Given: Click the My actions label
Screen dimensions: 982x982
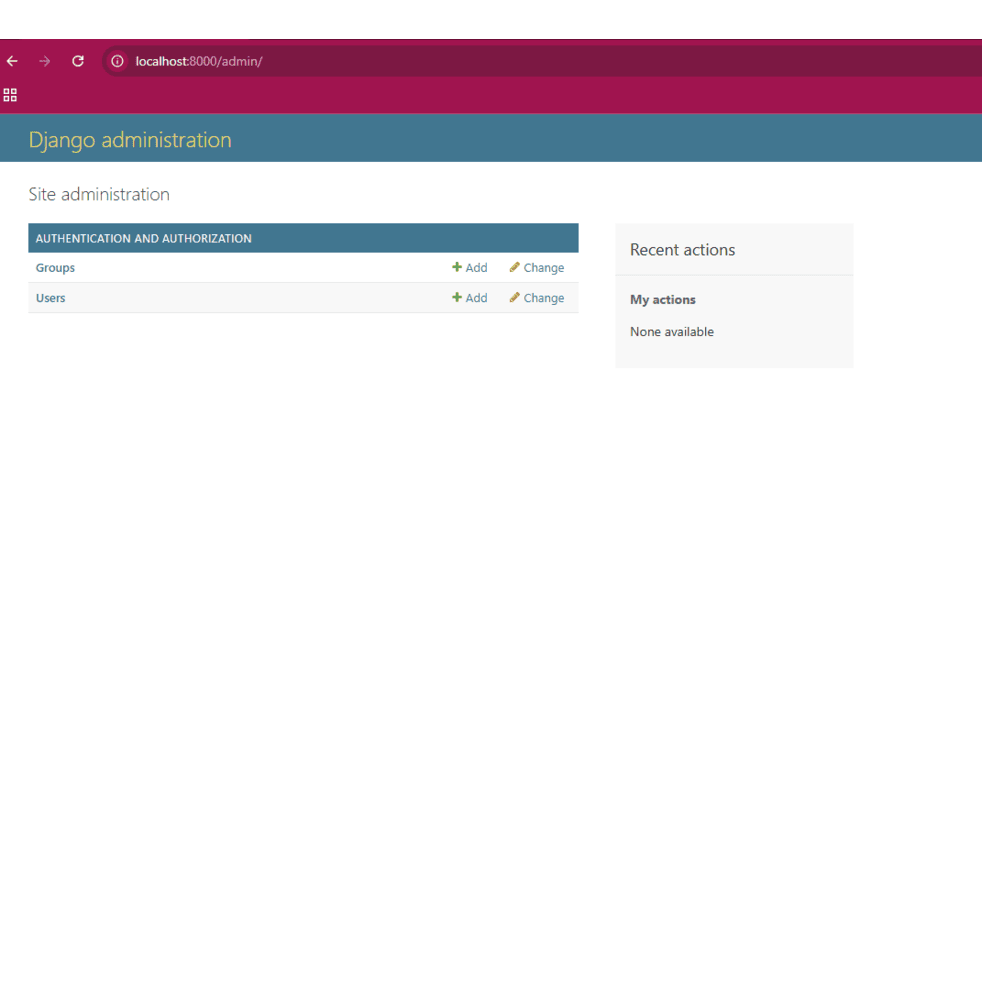Looking at the screenshot, I should (x=663, y=300).
